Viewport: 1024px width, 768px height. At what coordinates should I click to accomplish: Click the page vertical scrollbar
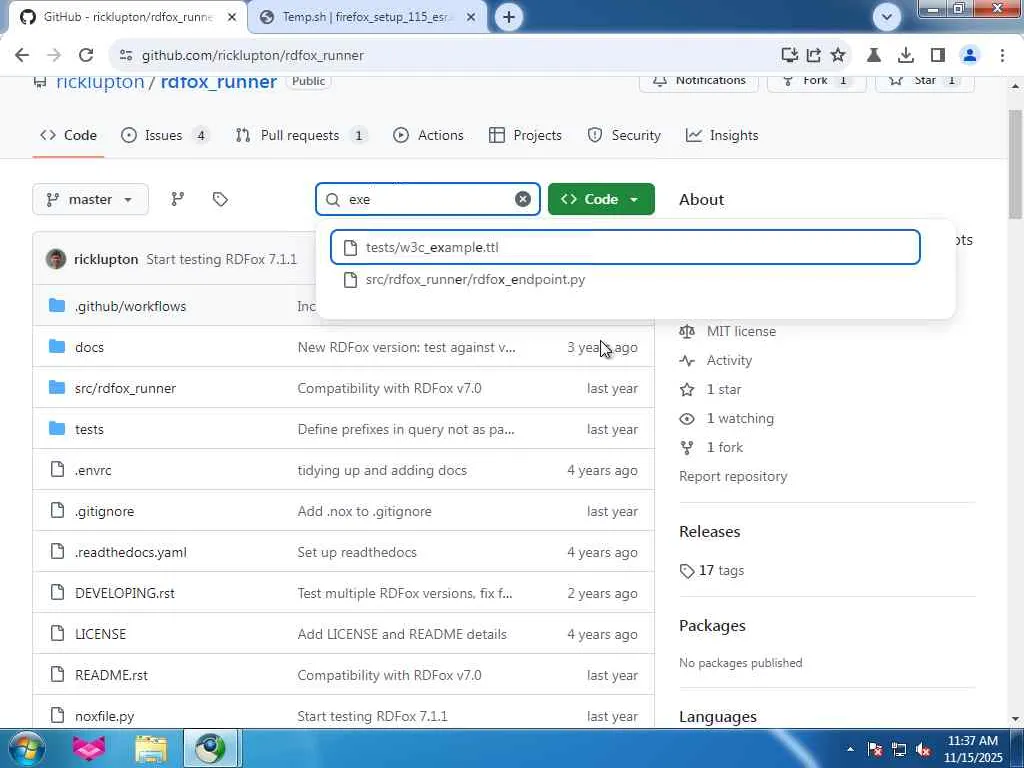pos(1015,166)
